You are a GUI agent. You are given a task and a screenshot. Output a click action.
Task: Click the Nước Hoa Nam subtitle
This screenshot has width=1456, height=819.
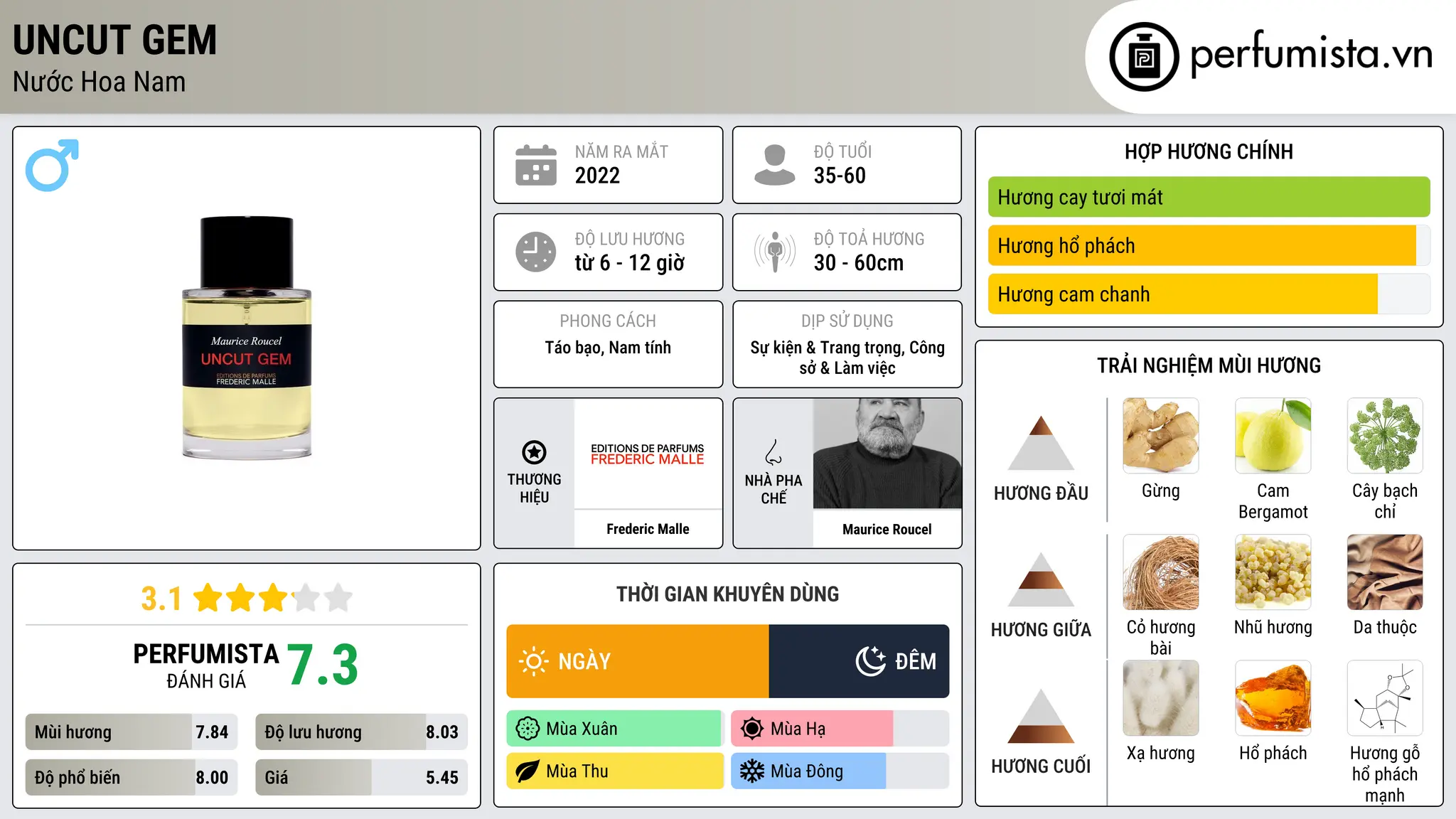[x=99, y=82]
